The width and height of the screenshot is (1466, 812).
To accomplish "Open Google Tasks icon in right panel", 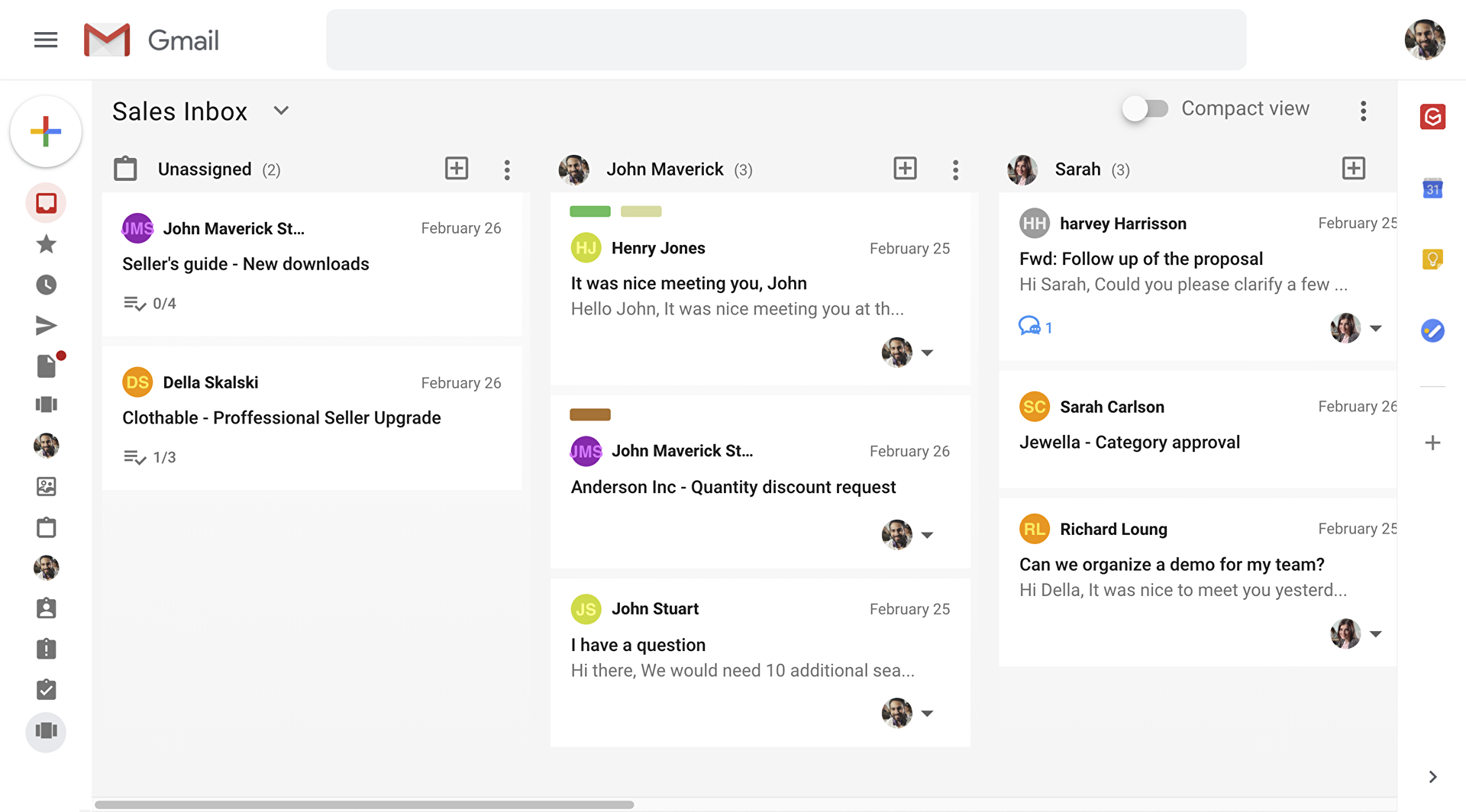I will pos(1432,330).
